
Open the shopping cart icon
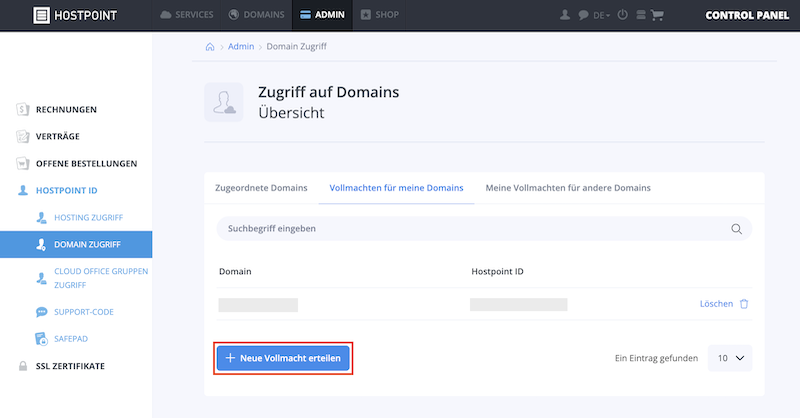657,15
